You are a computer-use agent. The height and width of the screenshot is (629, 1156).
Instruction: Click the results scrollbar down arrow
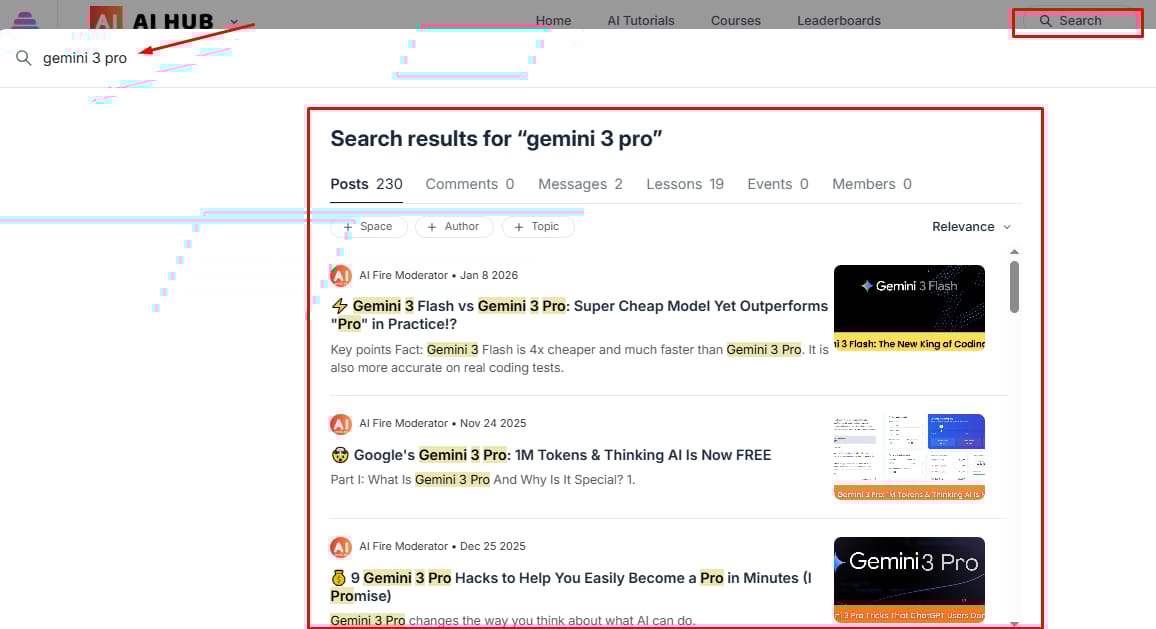pyautogui.click(x=1014, y=624)
